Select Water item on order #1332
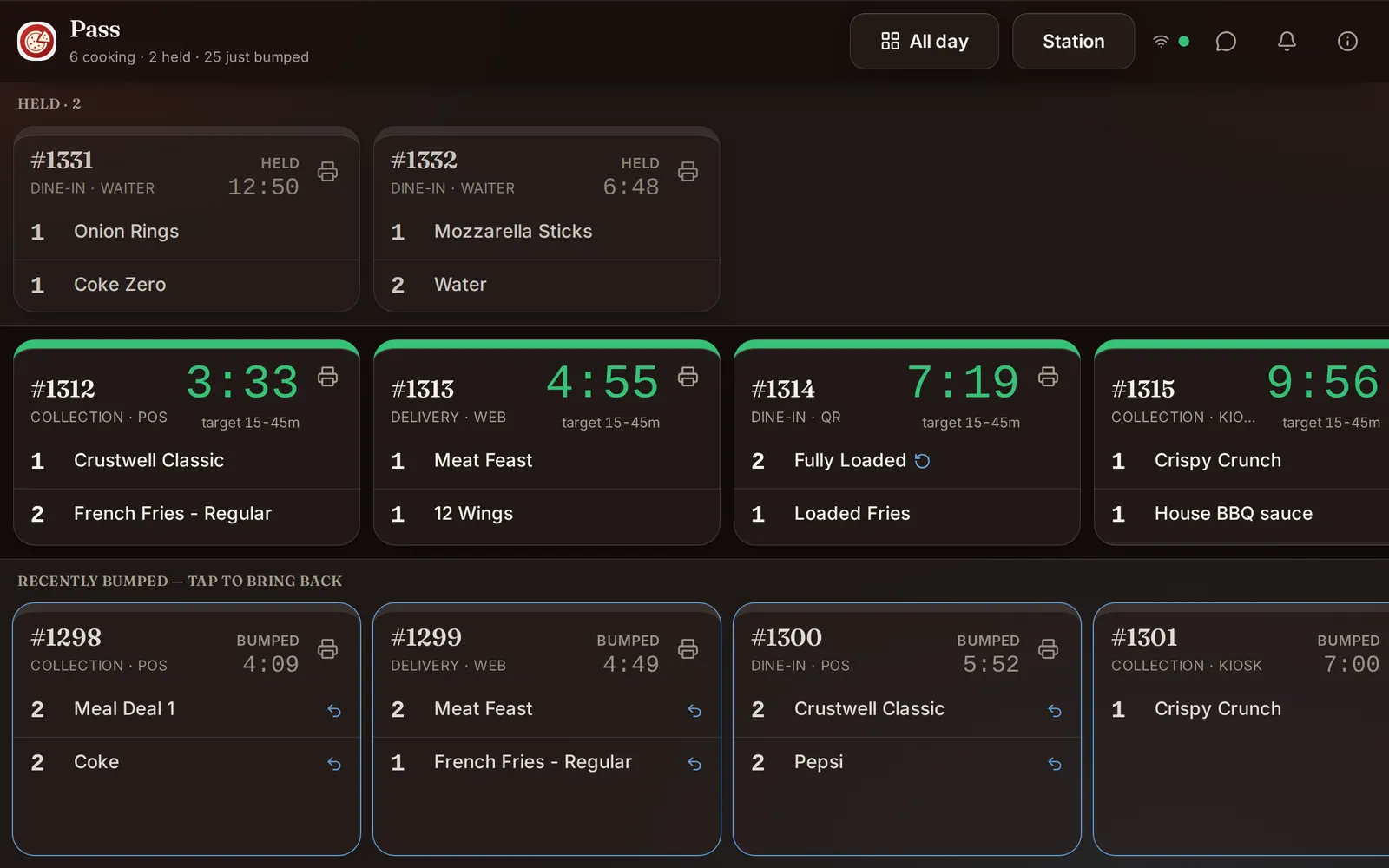The image size is (1389, 868). (547, 285)
